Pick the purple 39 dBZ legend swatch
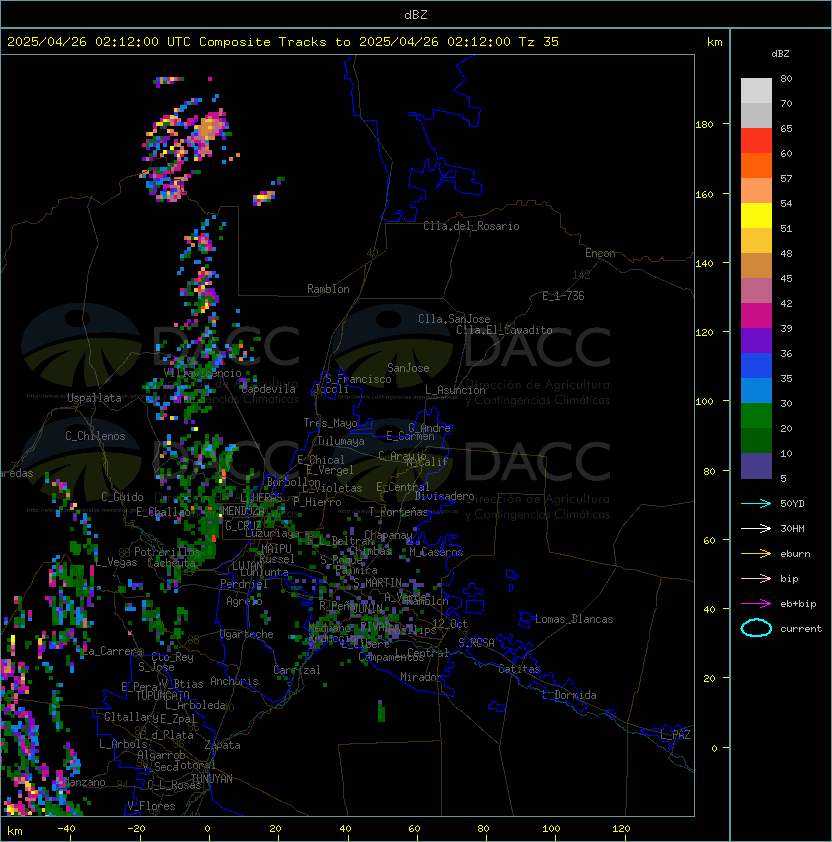832x842 pixels. point(756,340)
